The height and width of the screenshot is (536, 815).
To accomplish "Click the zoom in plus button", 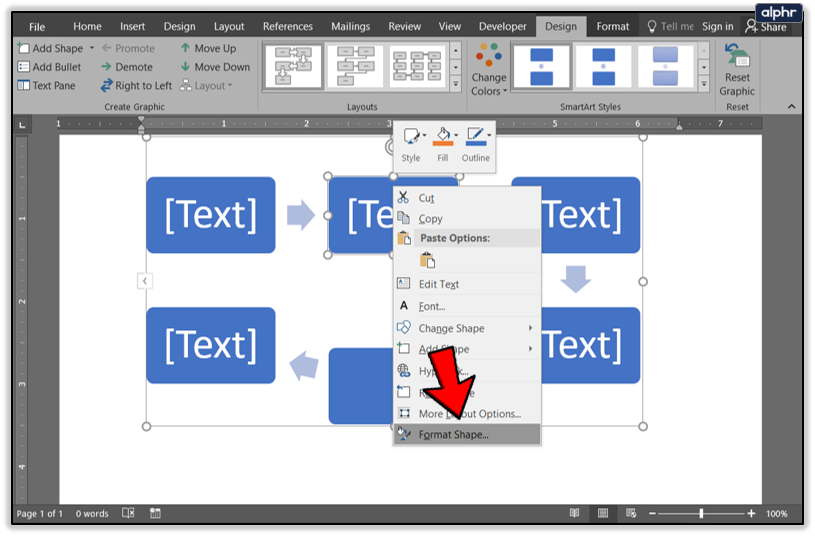I will coord(751,513).
